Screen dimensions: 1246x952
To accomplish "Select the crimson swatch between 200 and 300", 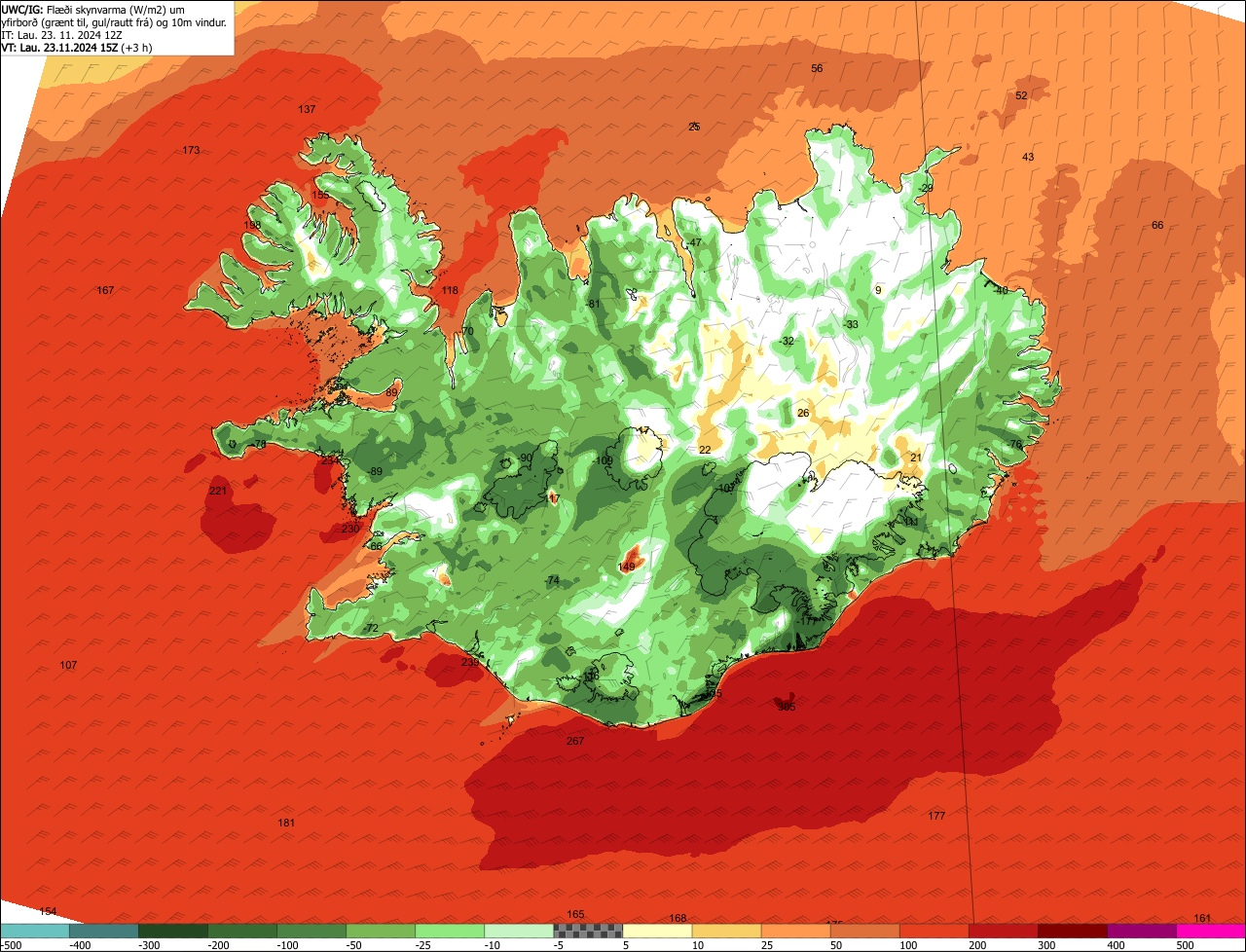I will tap(1004, 931).
